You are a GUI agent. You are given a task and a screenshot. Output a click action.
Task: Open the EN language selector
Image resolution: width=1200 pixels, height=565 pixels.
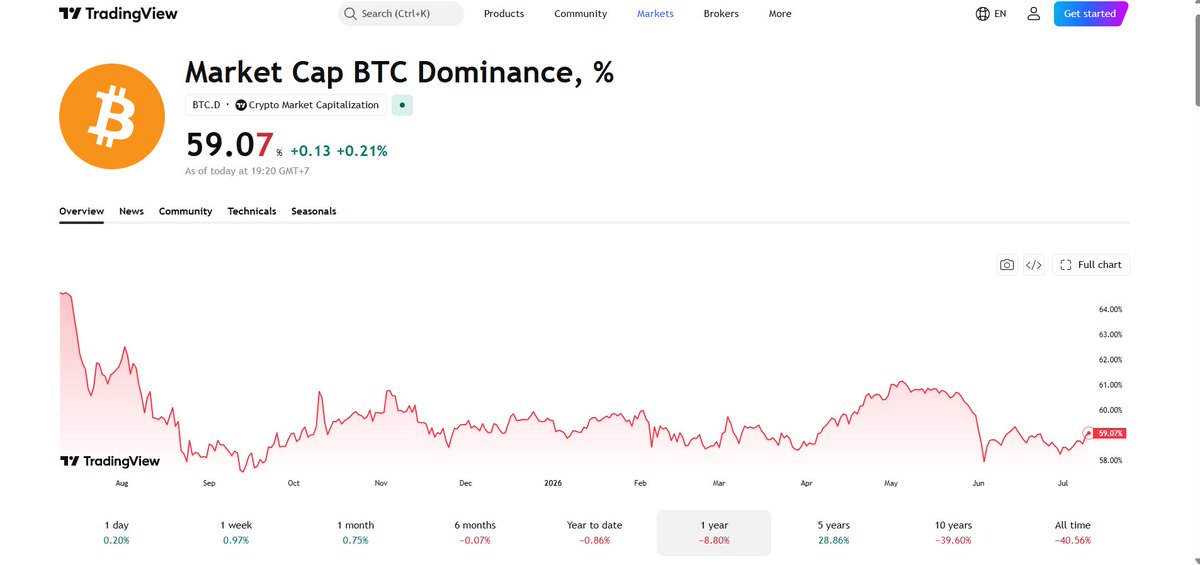pyautogui.click(x=991, y=14)
